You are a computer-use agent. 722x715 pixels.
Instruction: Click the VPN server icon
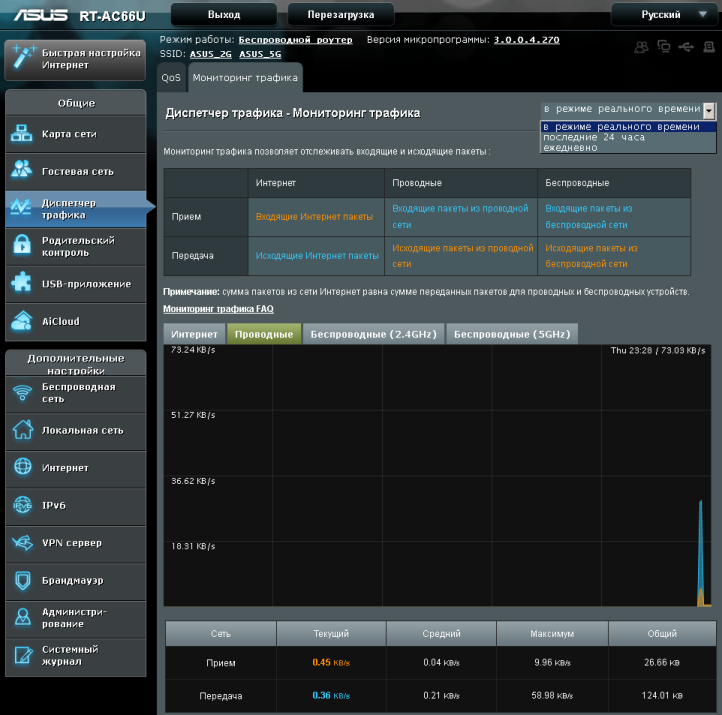click(x=23, y=542)
